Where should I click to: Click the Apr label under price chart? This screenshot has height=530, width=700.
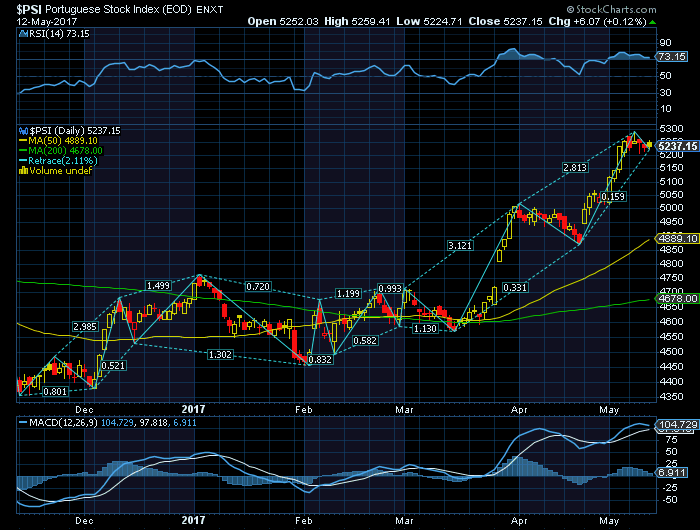(519, 409)
